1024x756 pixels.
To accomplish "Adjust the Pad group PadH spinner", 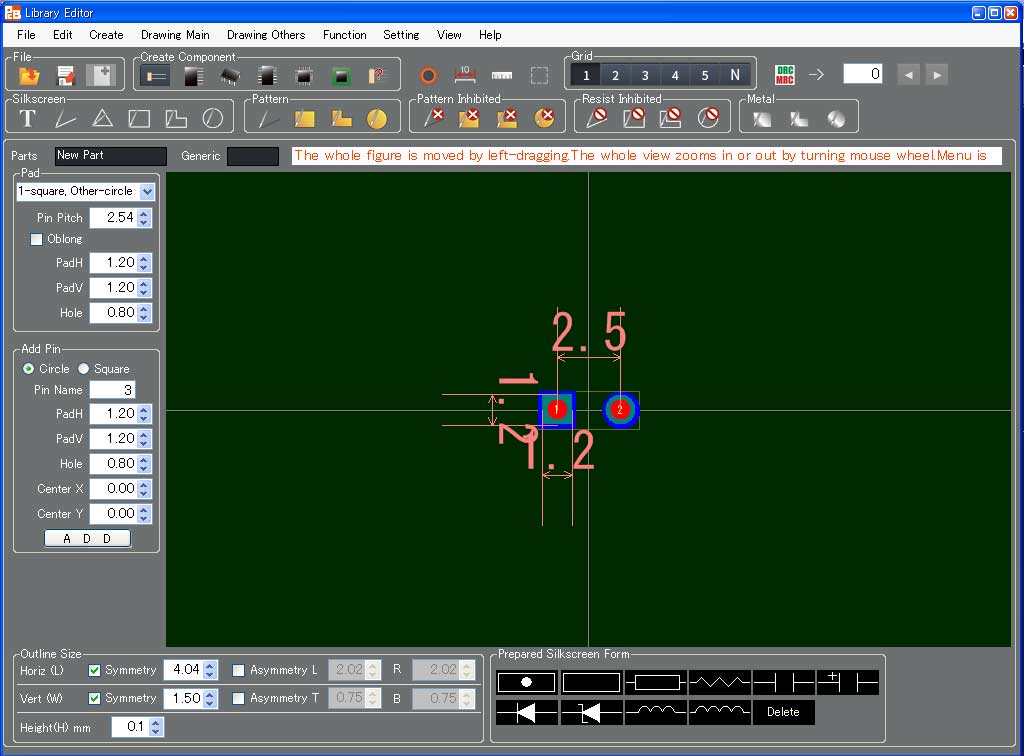I will point(144,263).
